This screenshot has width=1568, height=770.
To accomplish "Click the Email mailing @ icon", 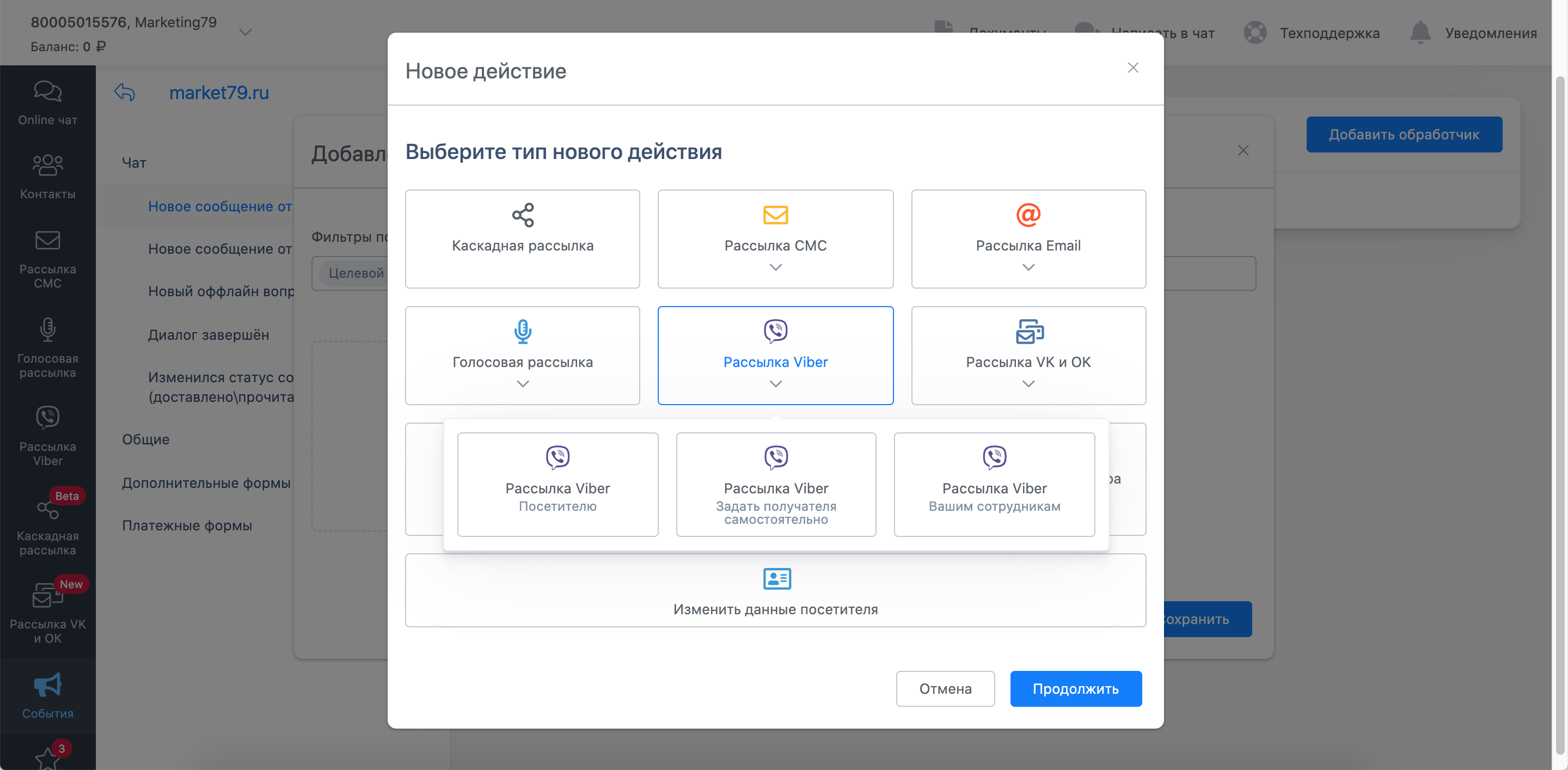I will coord(1028,215).
